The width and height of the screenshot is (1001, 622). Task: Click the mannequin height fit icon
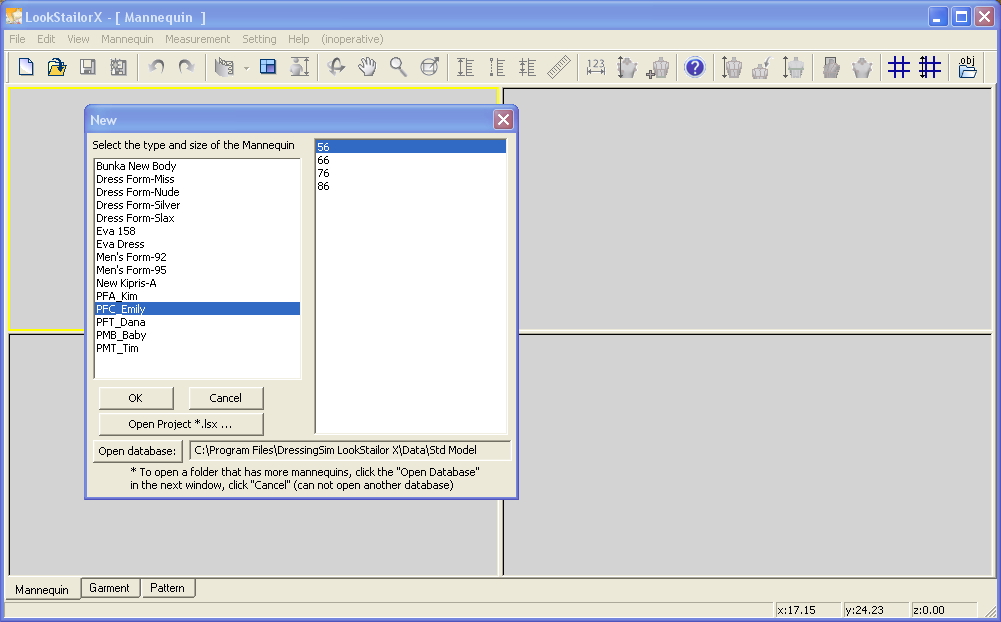pyautogui.click(x=299, y=67)
